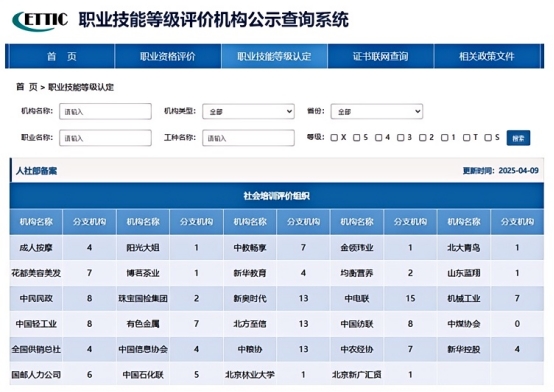Open the 中国纺联 organization entry
Image resolution: width=554 pixels, height=392 pixels.
tap(357, 324)
